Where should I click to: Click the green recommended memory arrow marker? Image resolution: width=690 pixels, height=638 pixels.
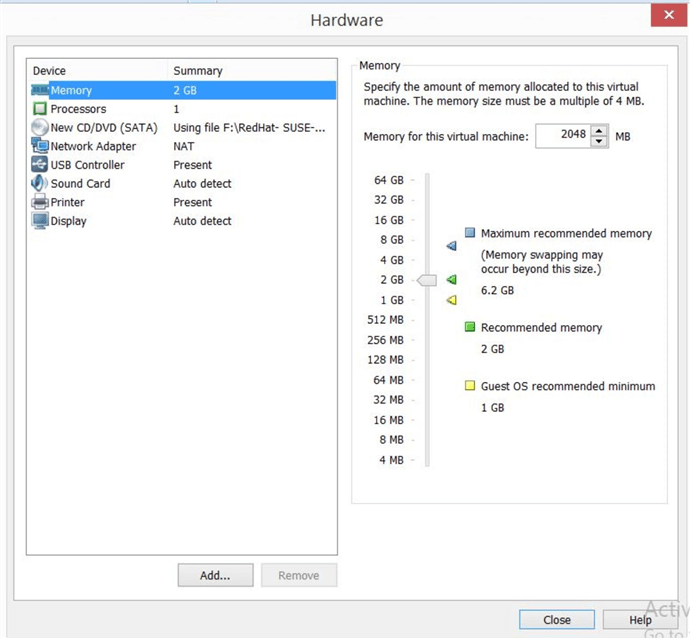(x=451, y=279)
